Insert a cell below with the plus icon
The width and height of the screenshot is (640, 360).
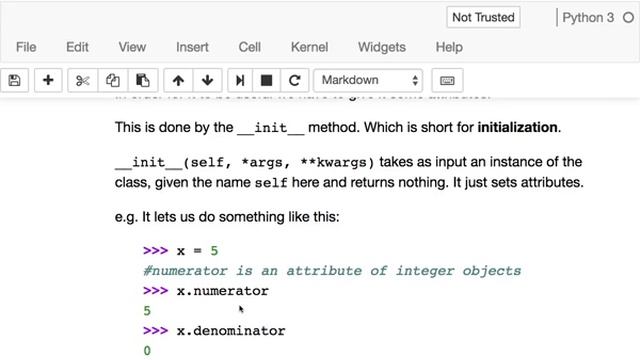click(x=48, y=80)
